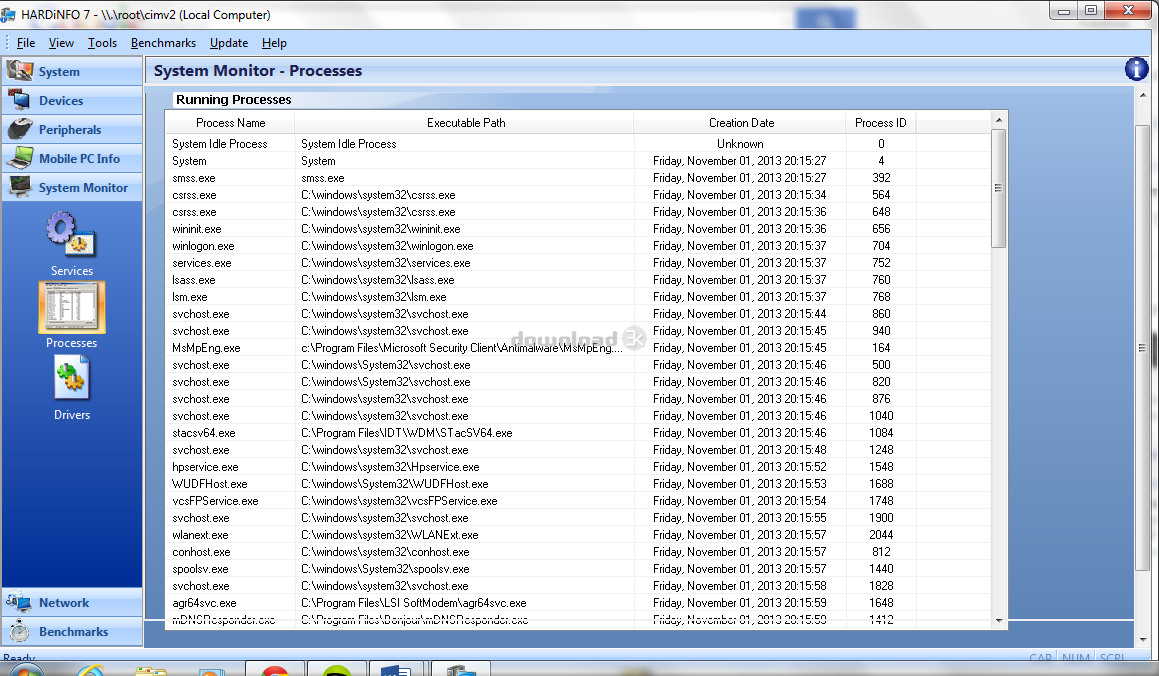
Task: Select MsMpEng.exe in the Process Name column
Action: (206, 348)
